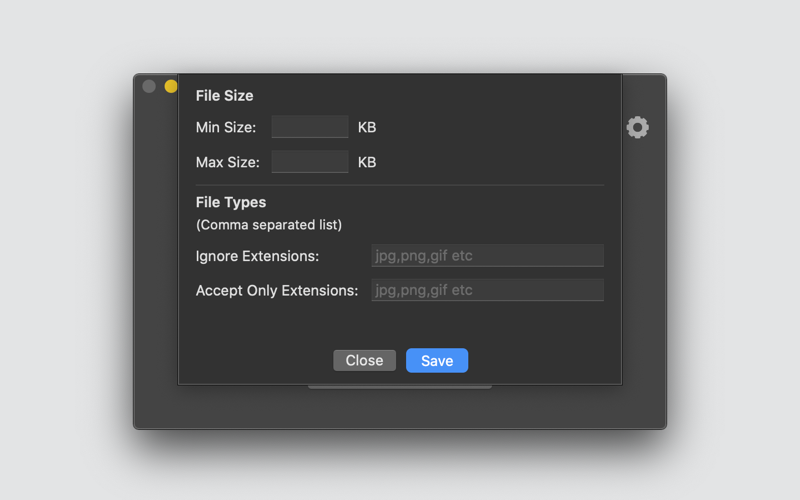Click the File Size heading
This screenshot has width=800, height=500.
coord(224,96)
